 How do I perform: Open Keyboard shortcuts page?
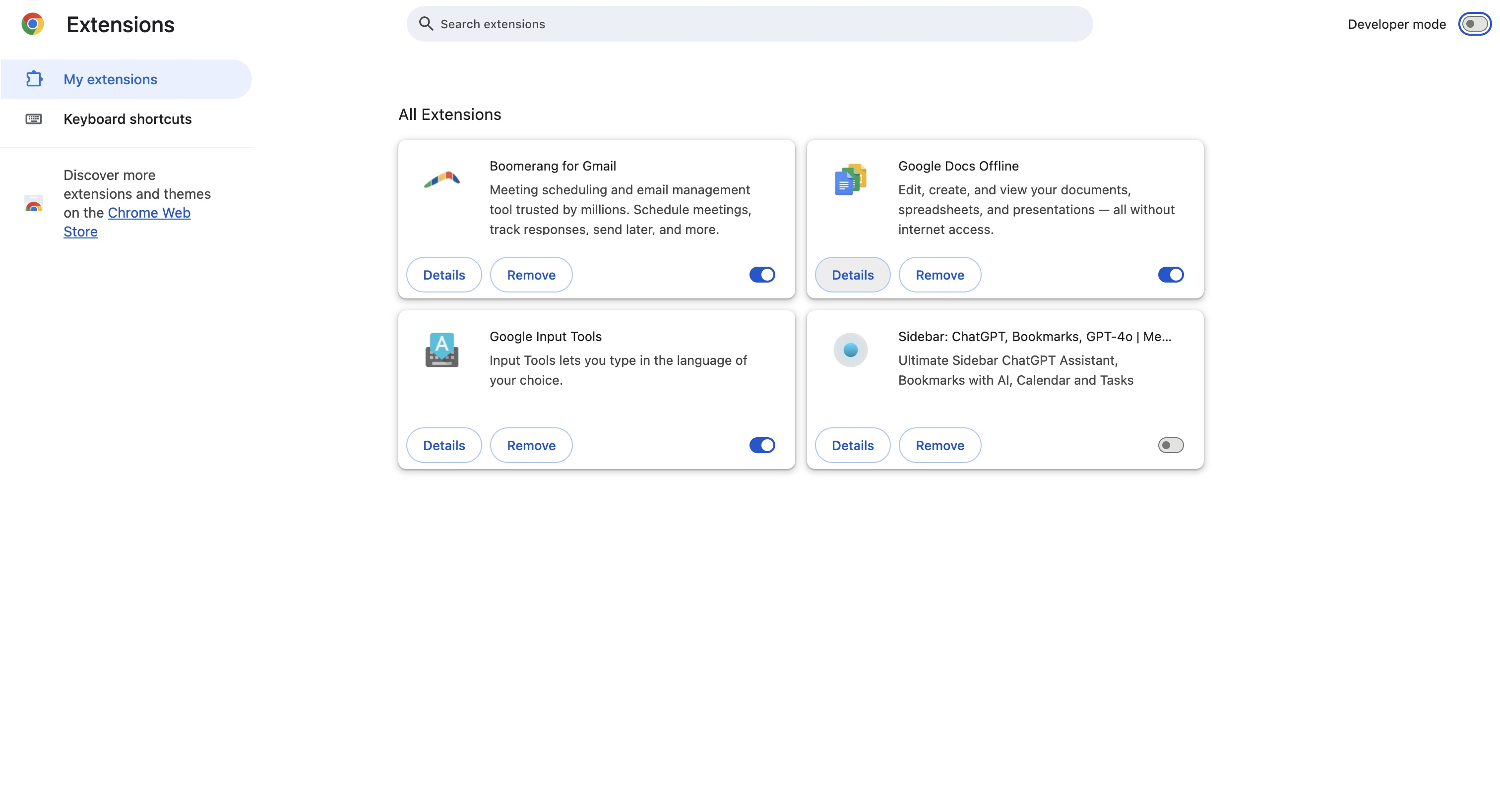pyautogui.click(x=127, y=119)
